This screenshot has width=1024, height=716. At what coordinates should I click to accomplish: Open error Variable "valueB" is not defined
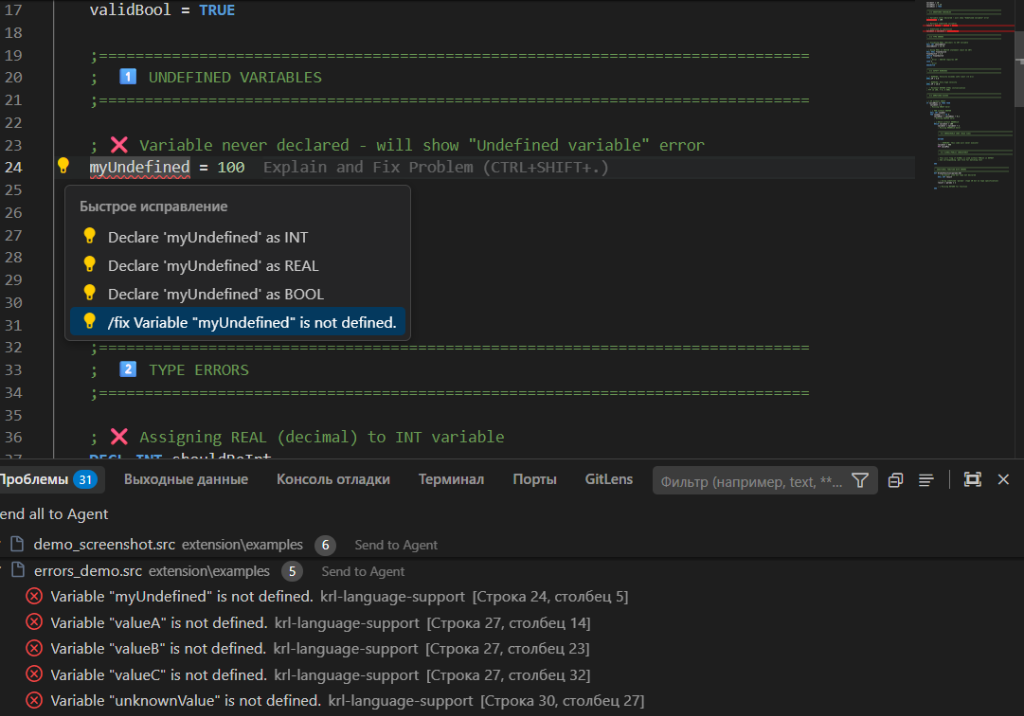tap(512, 649)
